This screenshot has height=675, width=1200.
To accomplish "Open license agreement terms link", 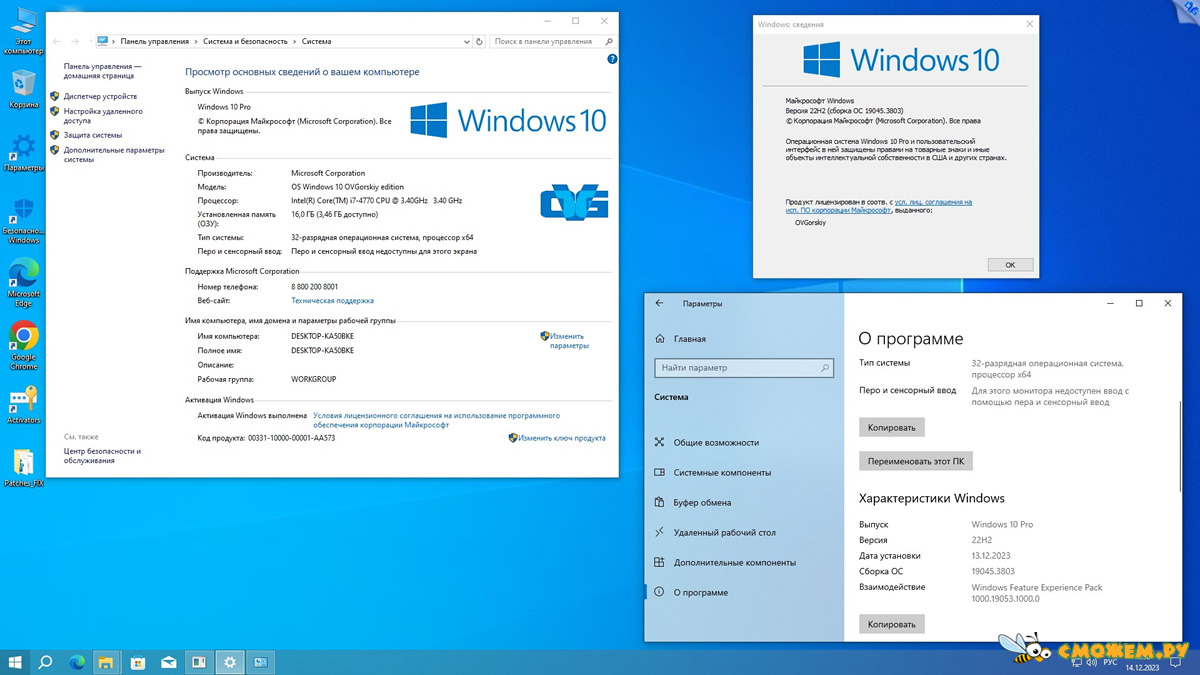I will coord(436,420).
